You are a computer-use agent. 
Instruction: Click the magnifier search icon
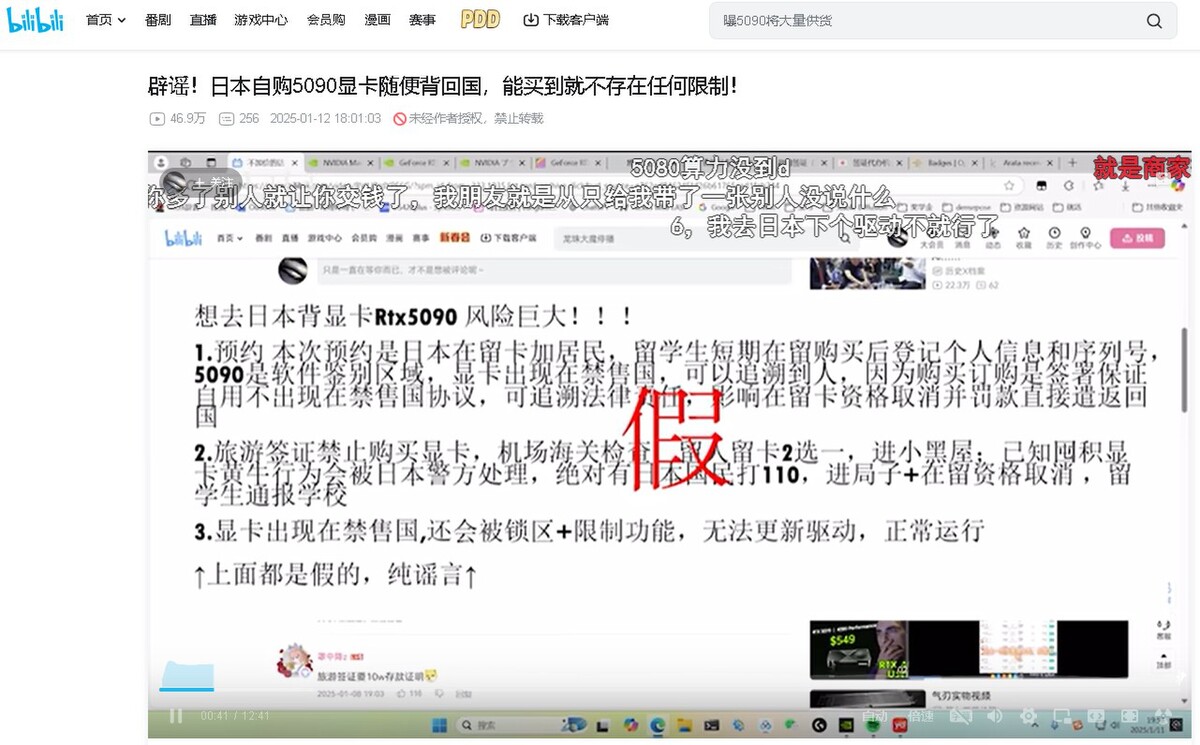1154,21
